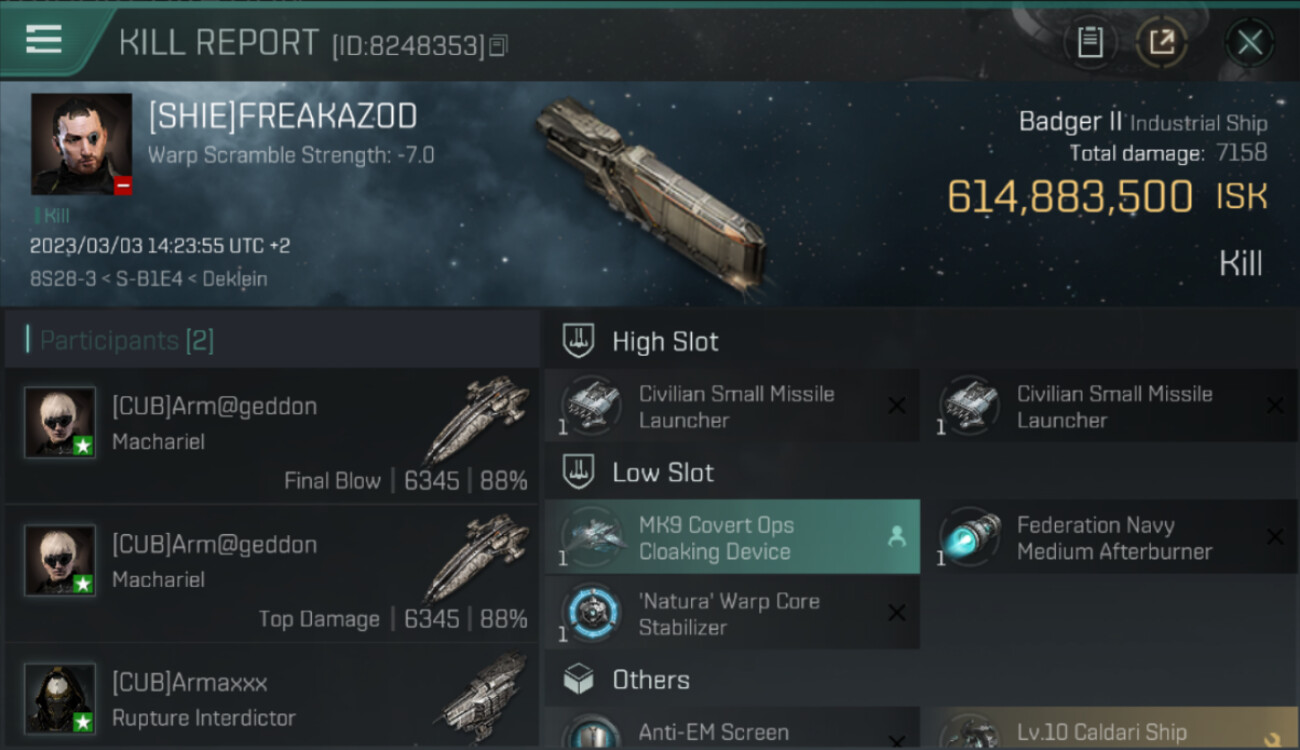Select the Anti-EM Screen item

[x=732, y=729]
